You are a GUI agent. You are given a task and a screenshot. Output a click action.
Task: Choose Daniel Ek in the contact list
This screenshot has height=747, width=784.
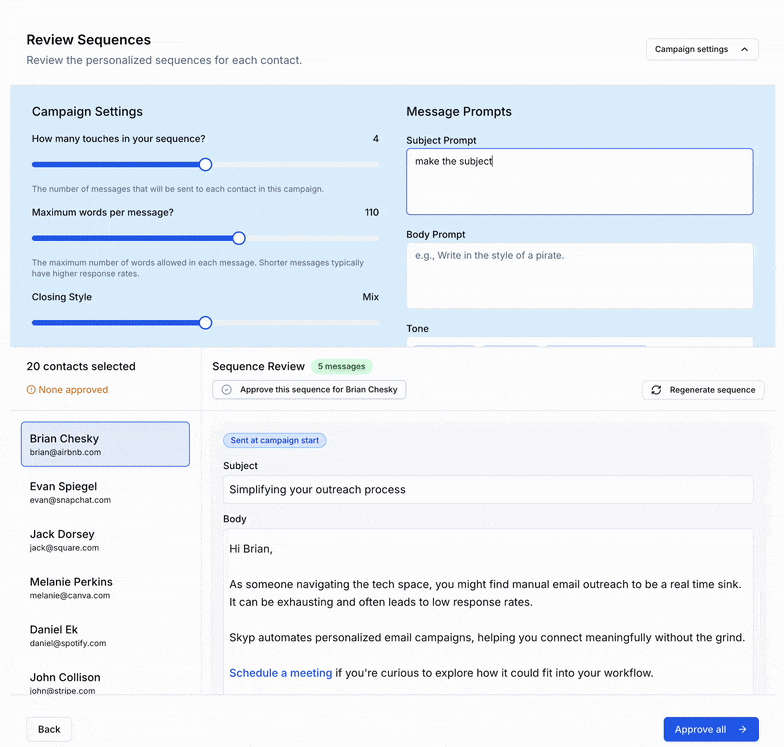(105, 636)
